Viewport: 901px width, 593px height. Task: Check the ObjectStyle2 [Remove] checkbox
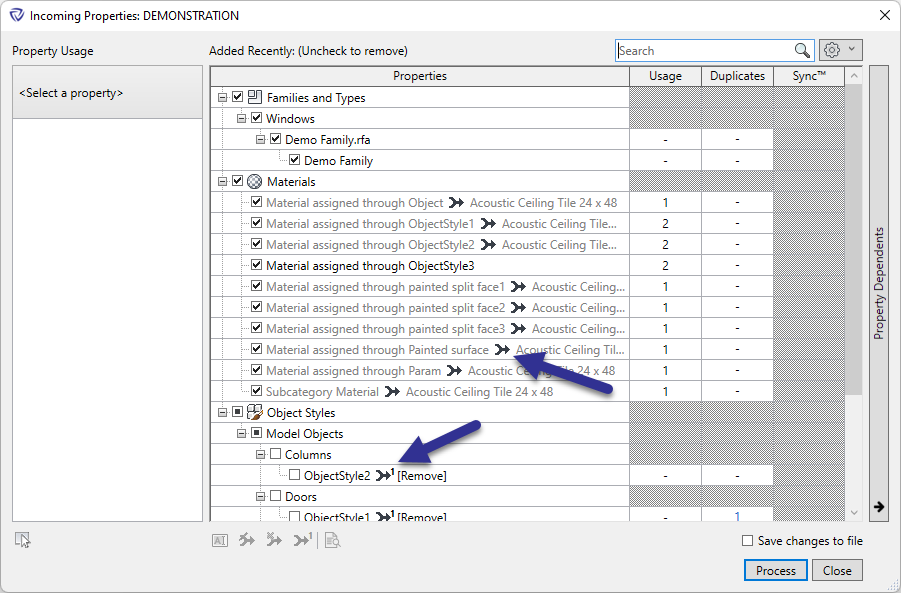[x=294, y=475]
